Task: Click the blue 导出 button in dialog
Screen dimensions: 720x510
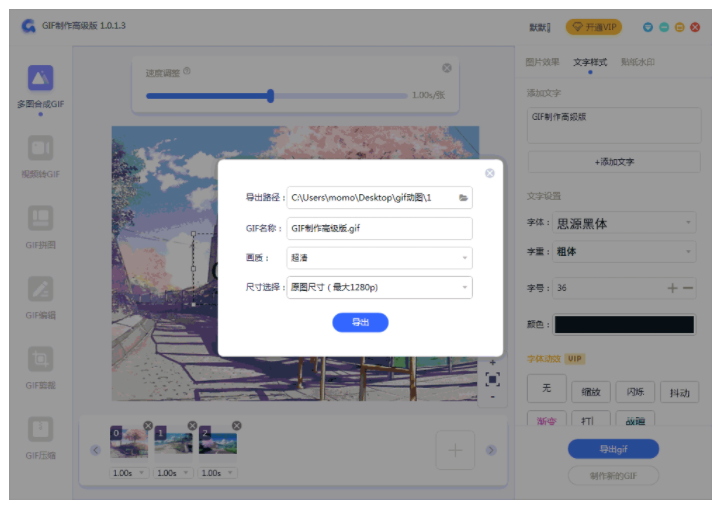Action: (x=360, y=322)
